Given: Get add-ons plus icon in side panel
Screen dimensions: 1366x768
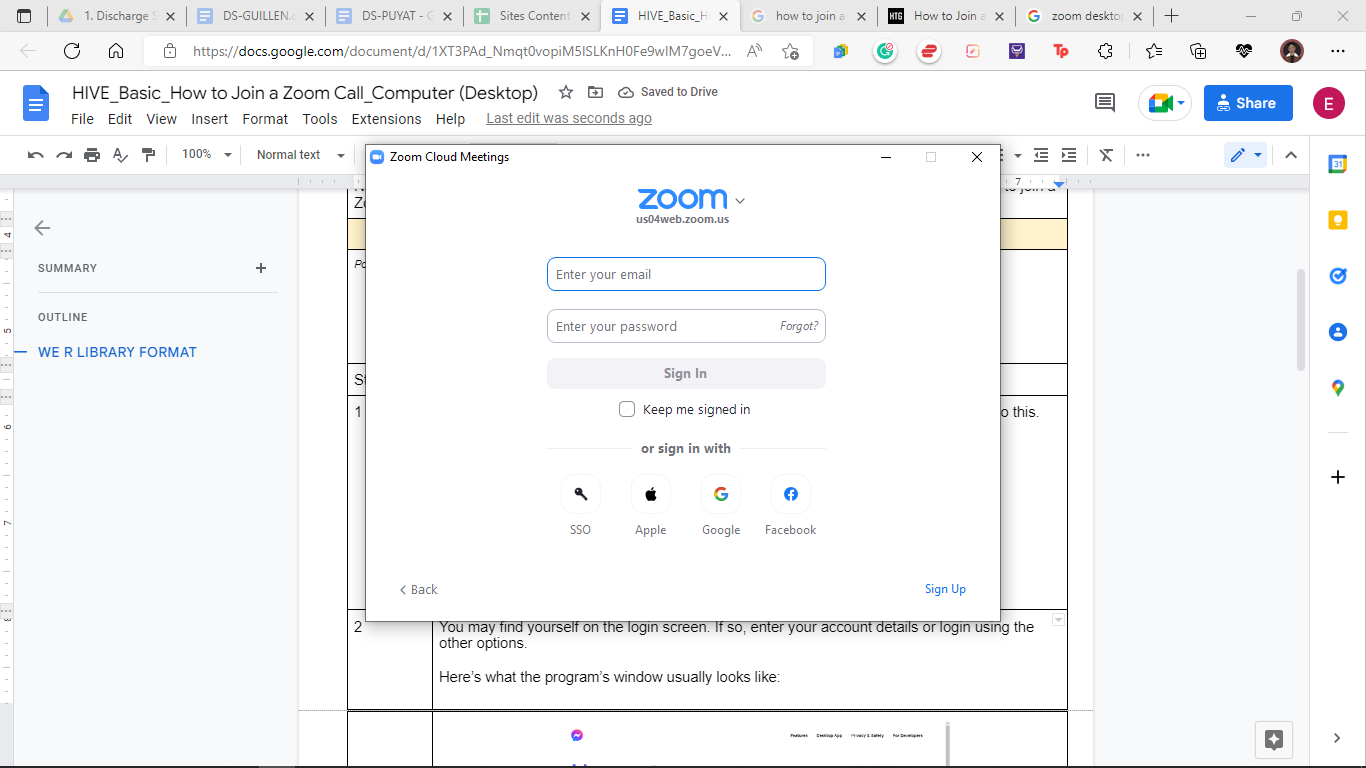Looking at the screenshot, I should [x=1338, y=477].
